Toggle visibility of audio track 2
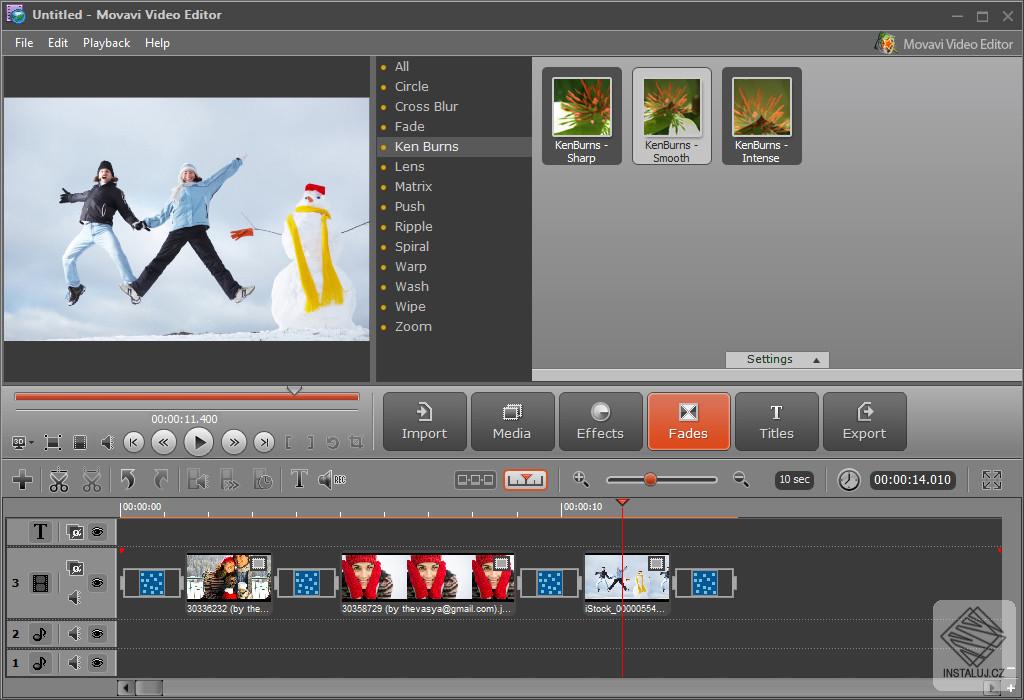This screenshot has height=700, width=1024. [x=97, y=633]
